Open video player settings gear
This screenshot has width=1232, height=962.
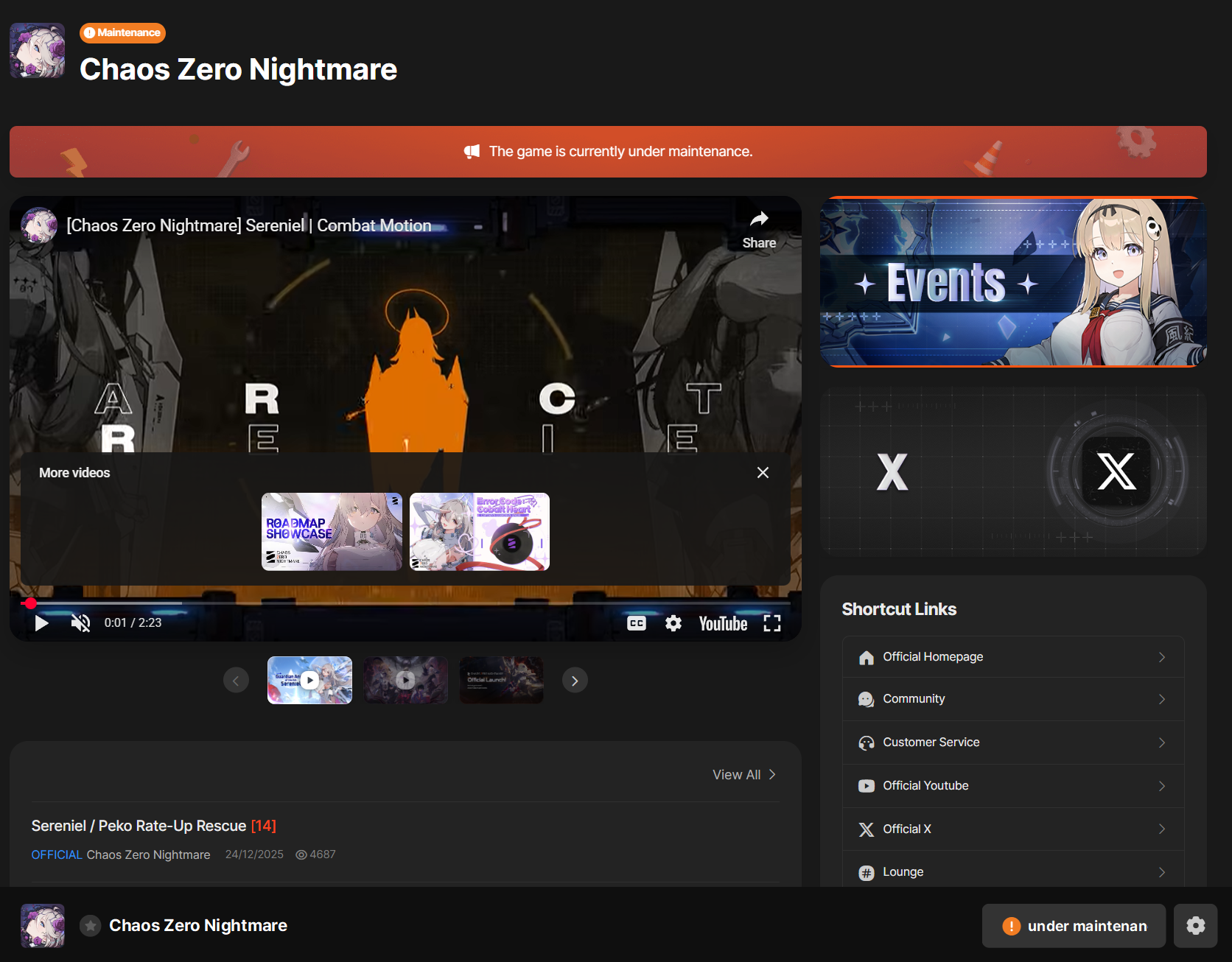[673, 623]
